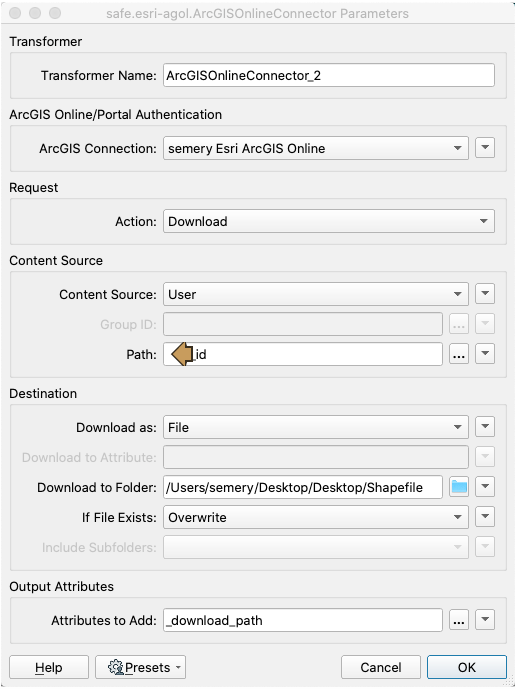Open the Presets gear menu
The image size is (516, 689).
pyautogui.click(x=141, y=667)
